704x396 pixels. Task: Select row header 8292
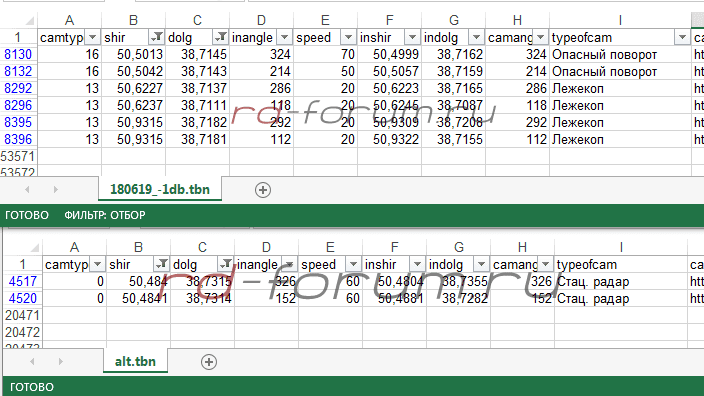point(18,88)
